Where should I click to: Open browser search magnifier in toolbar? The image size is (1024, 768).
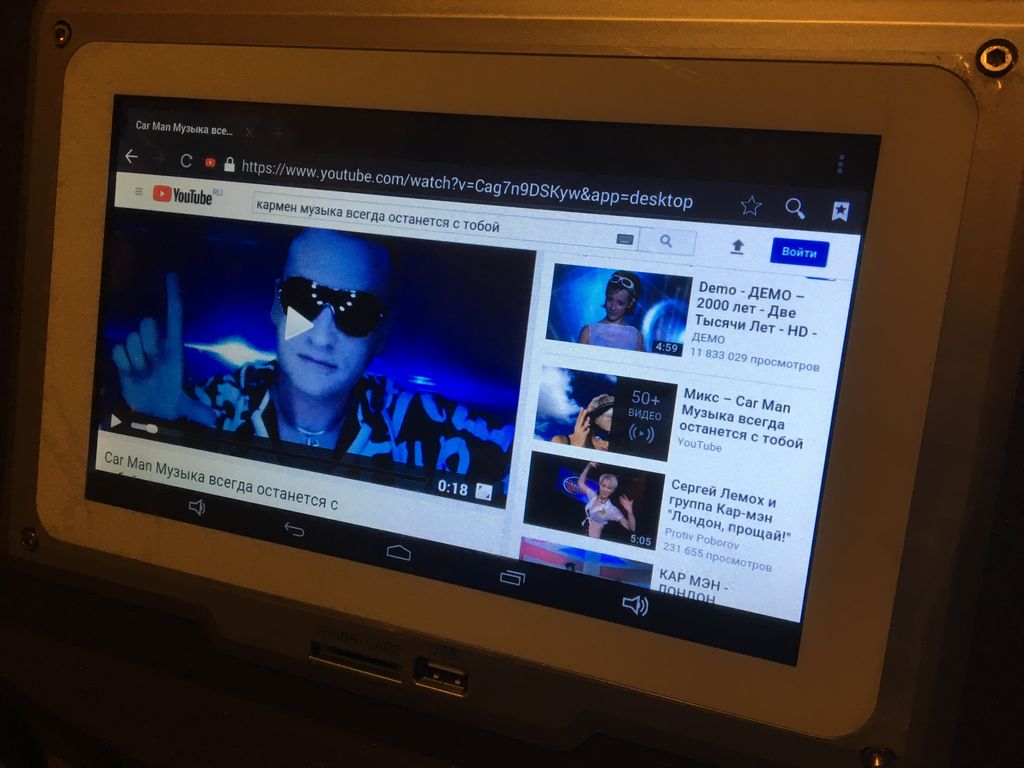tap(795, 209)
